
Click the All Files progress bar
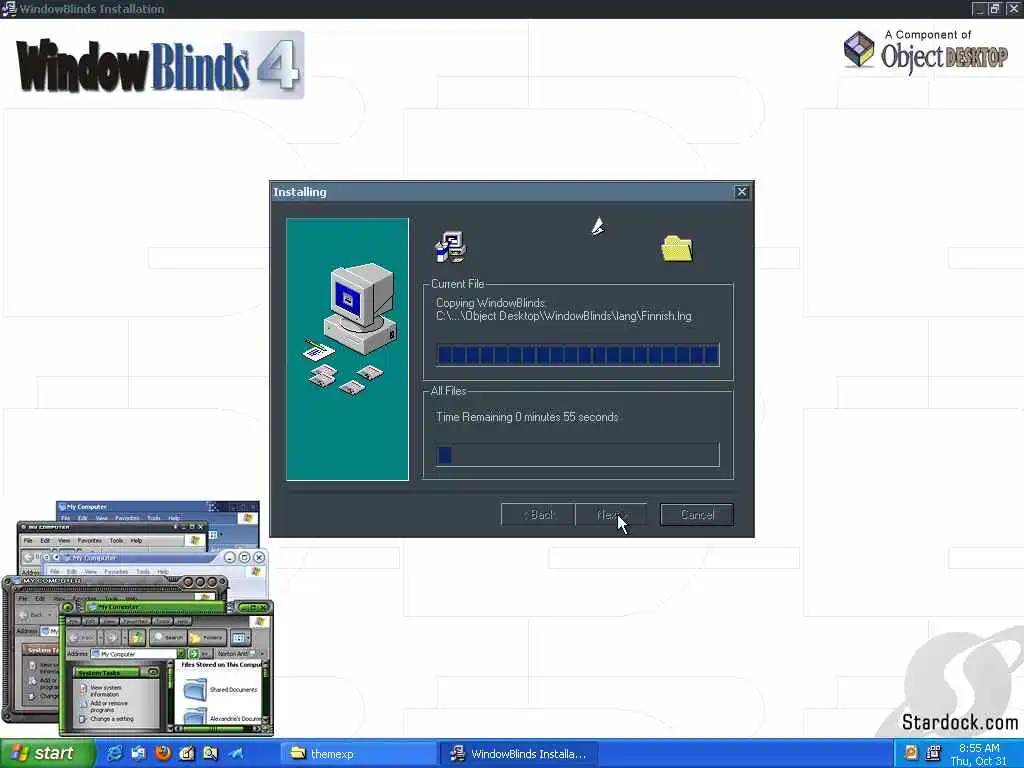pos(578,455)
